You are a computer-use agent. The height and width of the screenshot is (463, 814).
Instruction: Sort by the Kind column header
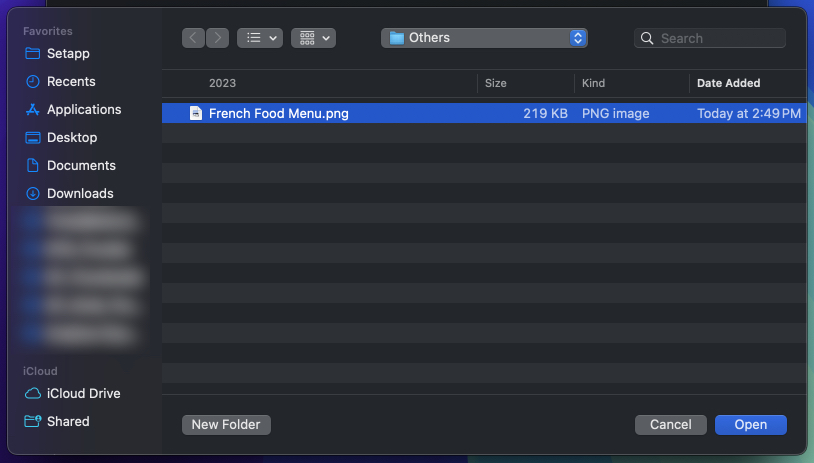[x=593, y=83]
